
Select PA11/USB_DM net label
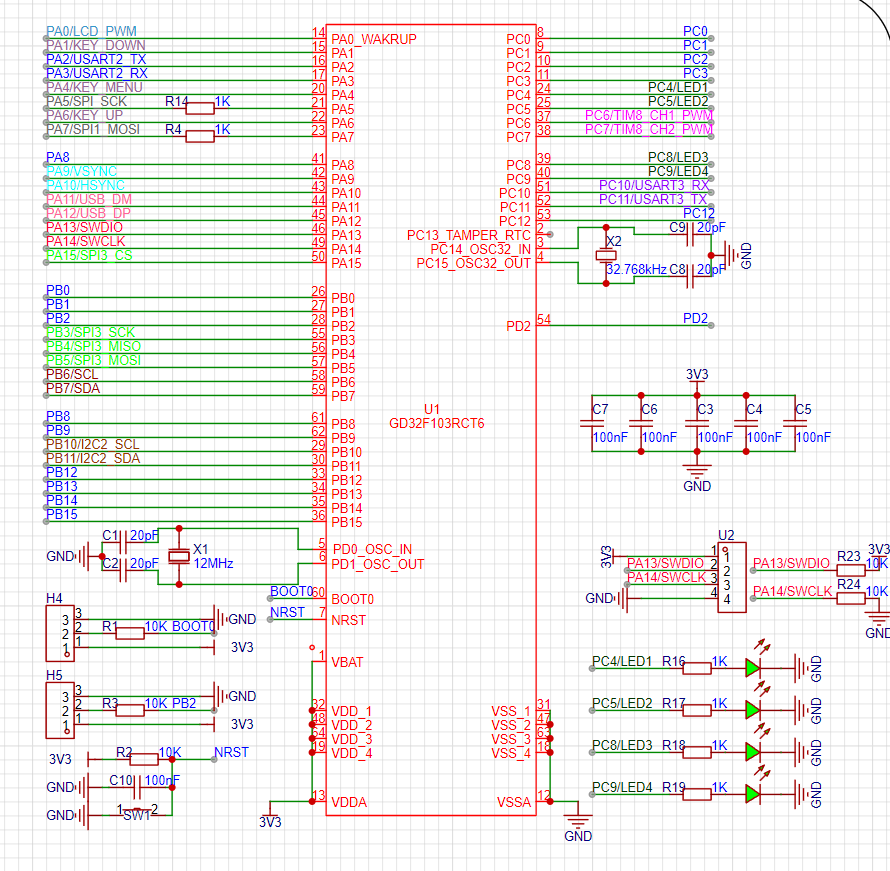pos(89,199)
